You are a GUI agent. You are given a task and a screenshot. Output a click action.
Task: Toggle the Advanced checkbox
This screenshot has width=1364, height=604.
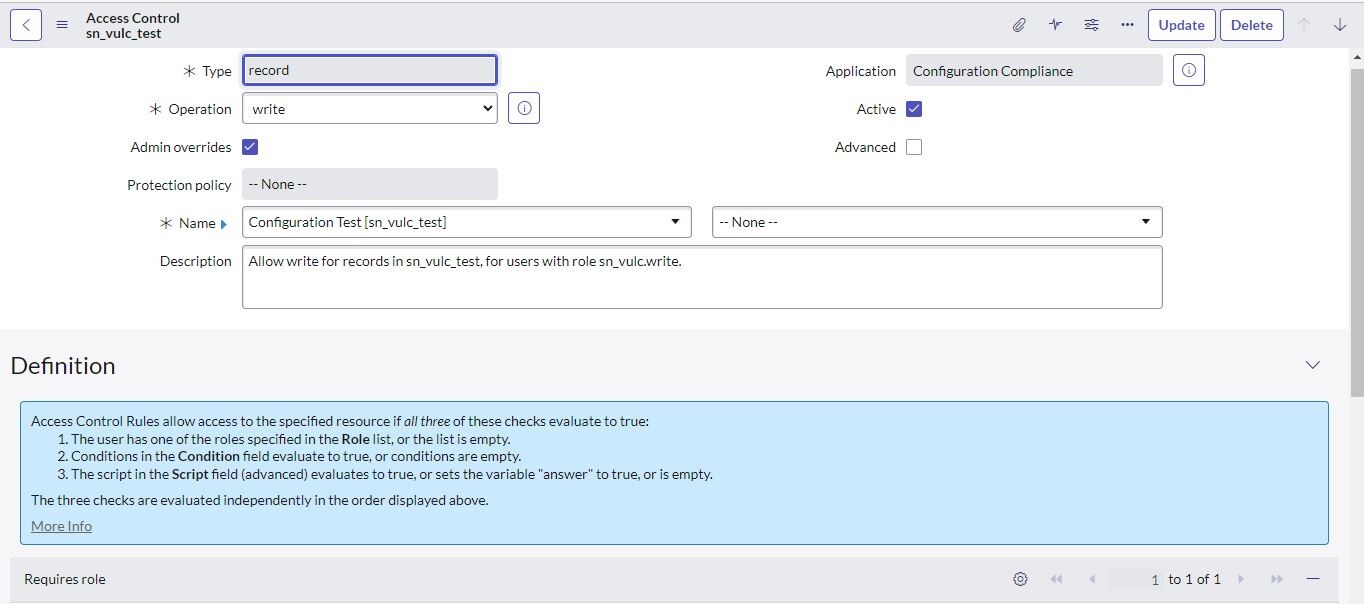tap(914, 147)
